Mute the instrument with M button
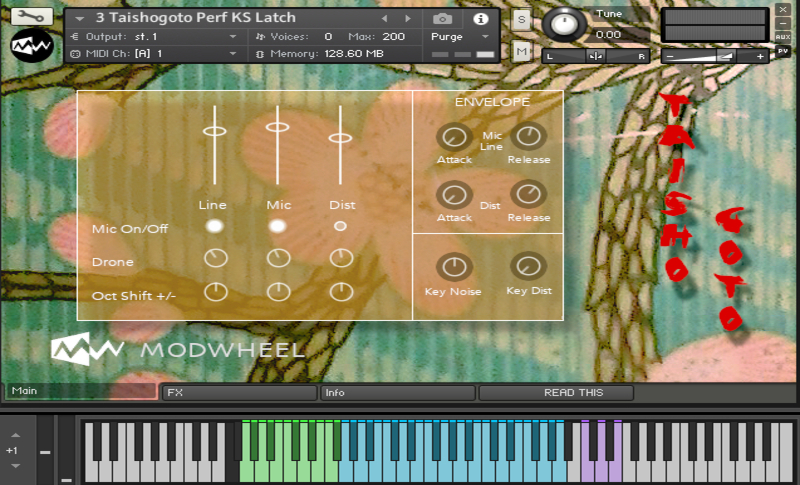The height and width of the screenshot is (485, 800). pos(521,52)
